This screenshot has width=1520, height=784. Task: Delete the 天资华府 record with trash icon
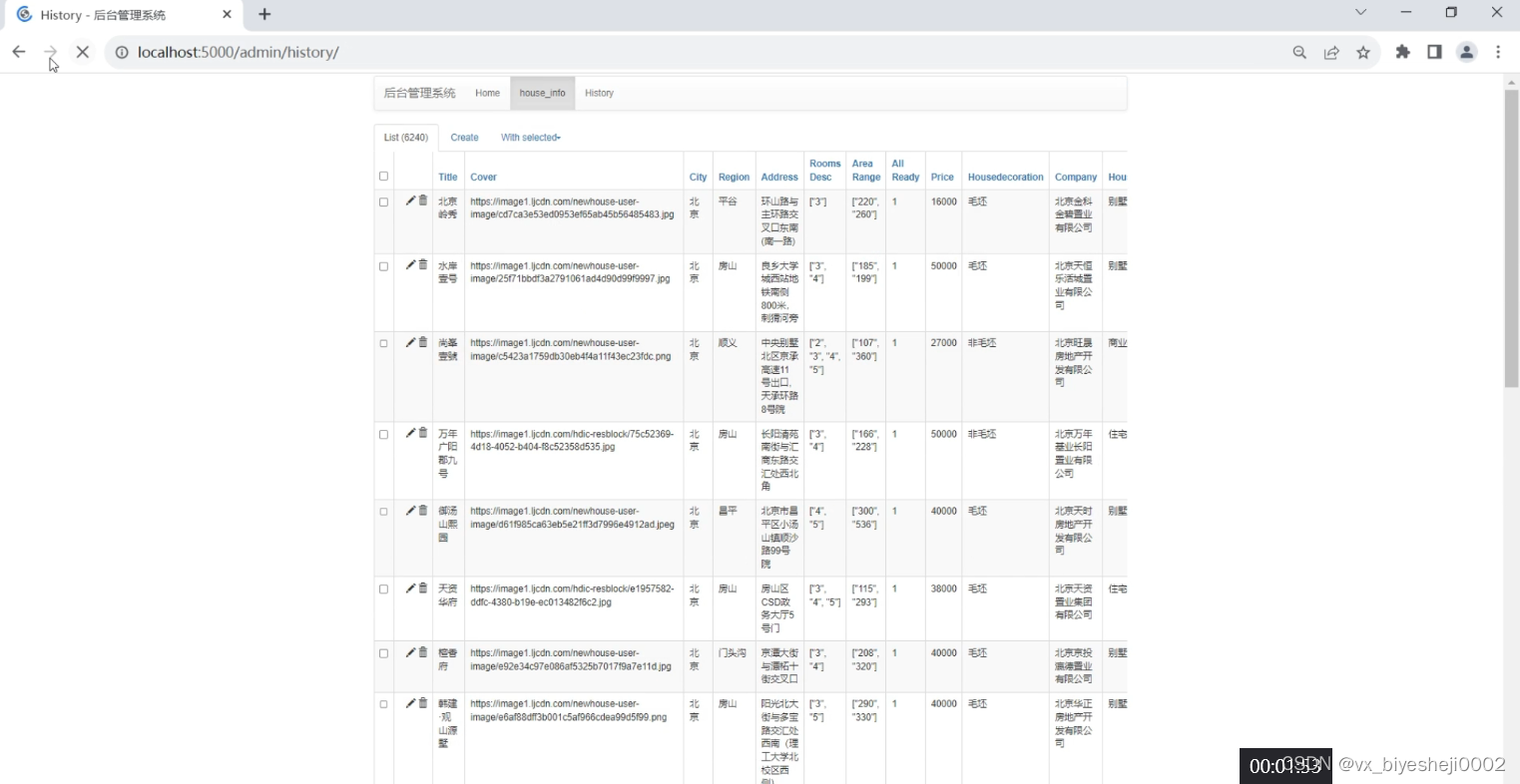[423, 588]
